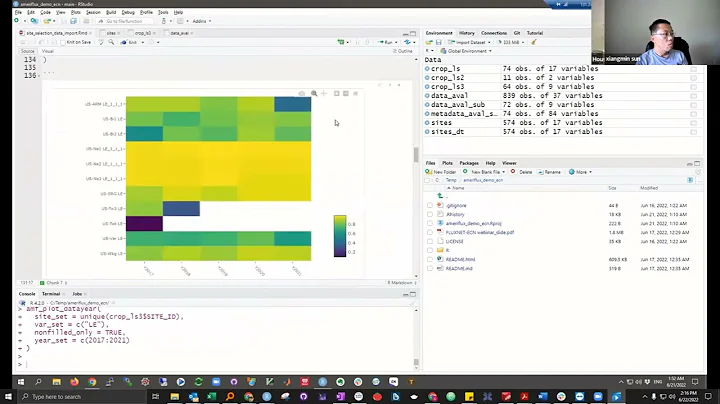The width and height of the screenshot is (720, 404).
Task: View metadata_aval_s data frame grid icon
Action: pyautogui.click(x=693, y=114)
